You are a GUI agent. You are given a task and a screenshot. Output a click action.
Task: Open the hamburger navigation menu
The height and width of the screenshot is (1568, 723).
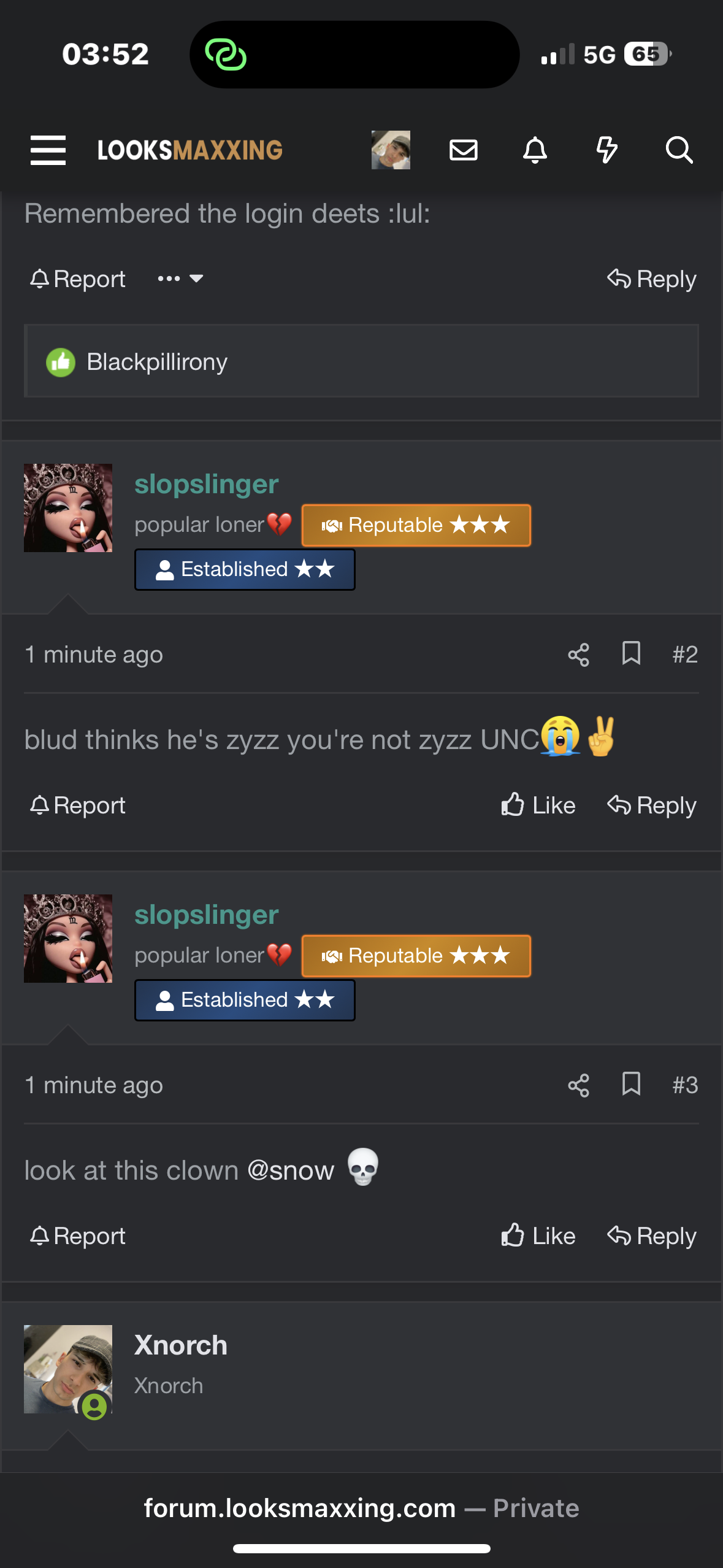click(x=48, y=150)
